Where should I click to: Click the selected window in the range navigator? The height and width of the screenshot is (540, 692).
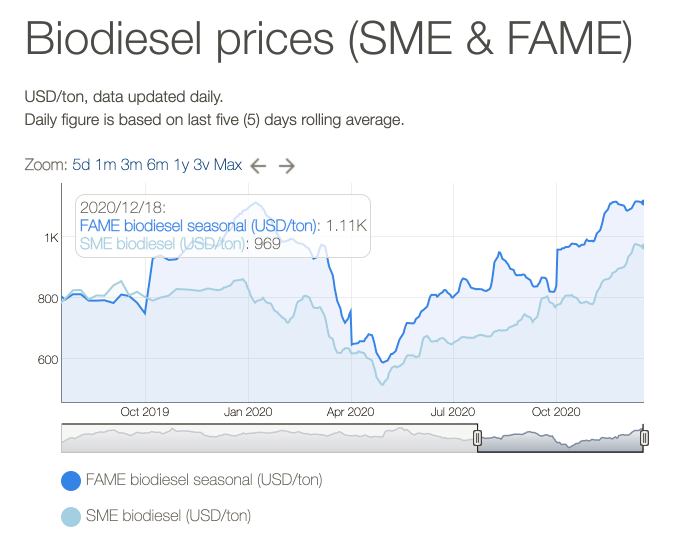tap(560, 438)
